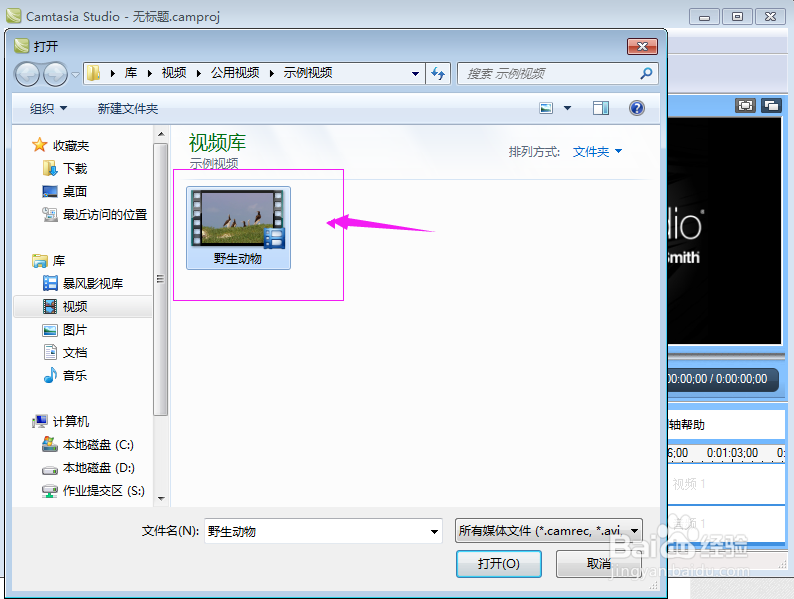Open 作业提交区 (S:) network drive
This screenshot has height=599, width=794.
point(94,491)
